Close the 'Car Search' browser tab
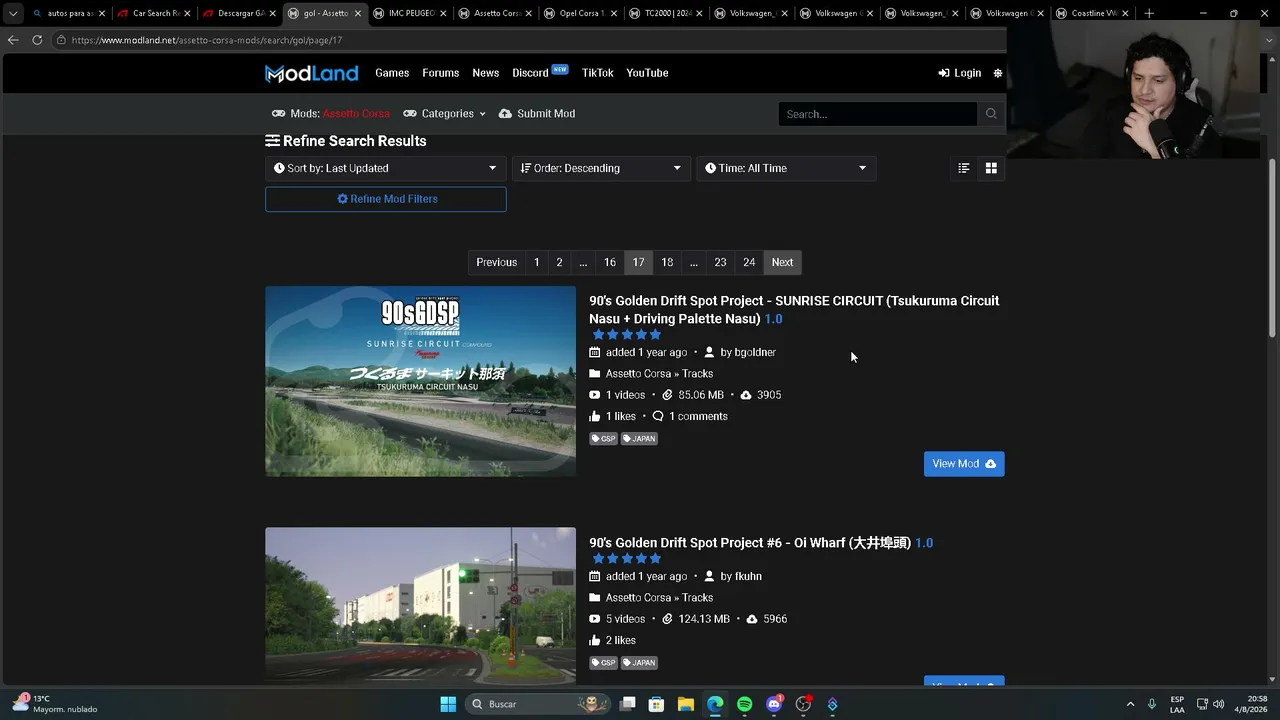The image size is (1280, 720). [x=187, y=14]
